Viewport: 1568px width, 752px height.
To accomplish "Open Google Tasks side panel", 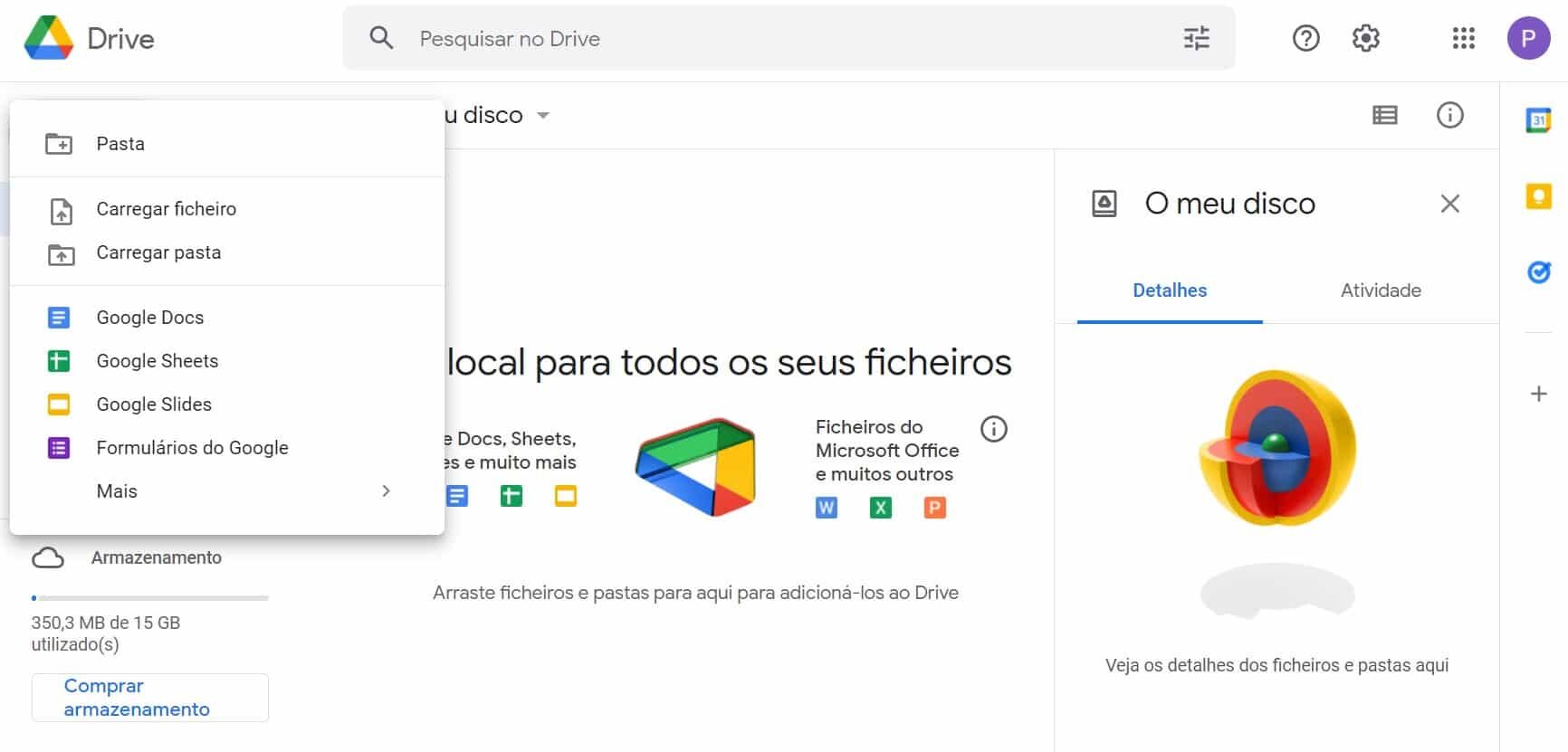I will click(x=1538, y=271).
